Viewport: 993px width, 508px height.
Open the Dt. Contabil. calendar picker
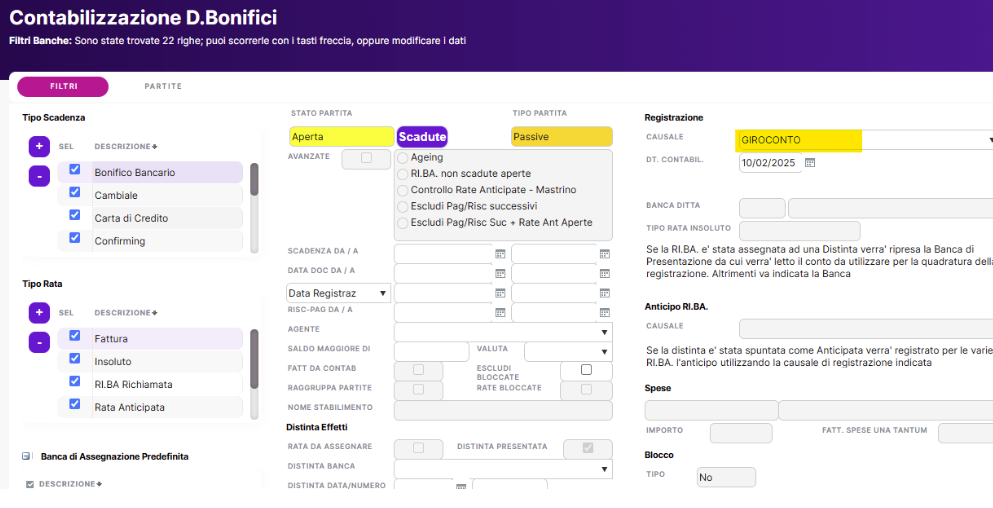click(x=809, y=163)
